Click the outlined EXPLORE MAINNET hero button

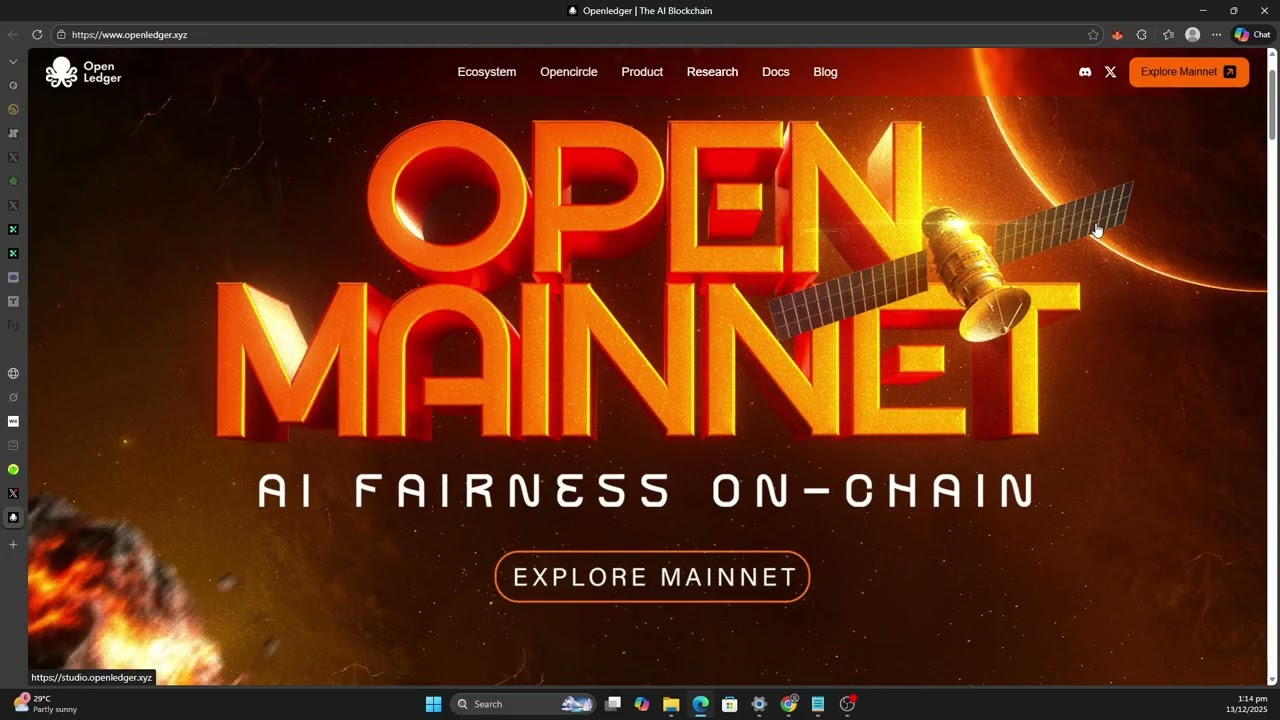pyautogui.click(x=652, y=577)
